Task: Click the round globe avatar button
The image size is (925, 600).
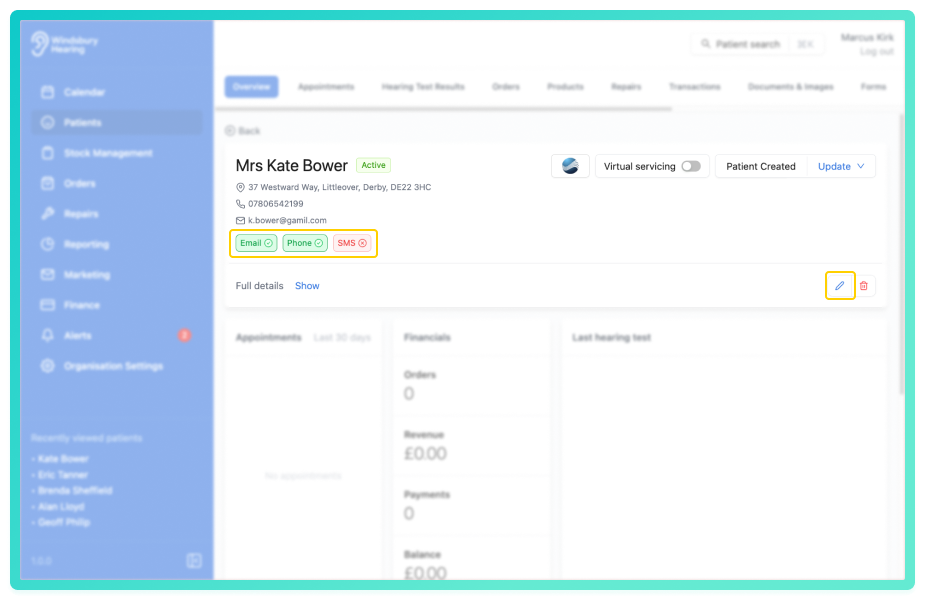Action: (x=570, y=166)
